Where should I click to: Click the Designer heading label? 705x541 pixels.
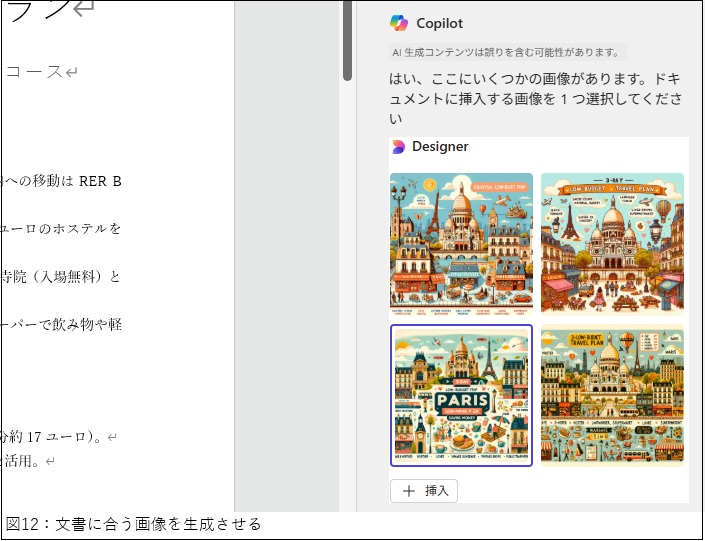[x=440, y=147]
